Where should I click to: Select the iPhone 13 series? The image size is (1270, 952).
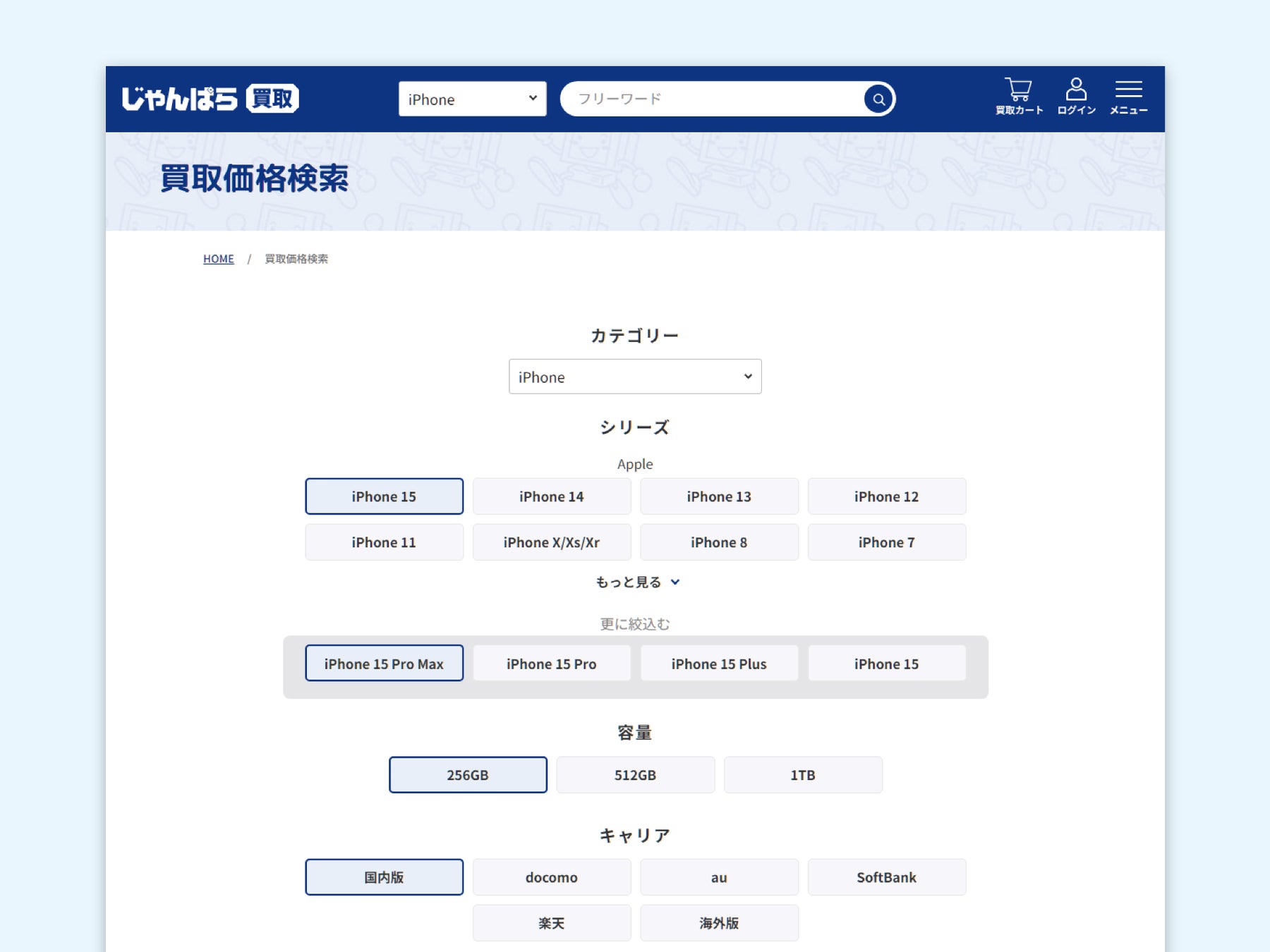pyautogui.click(x=719, y=496)
